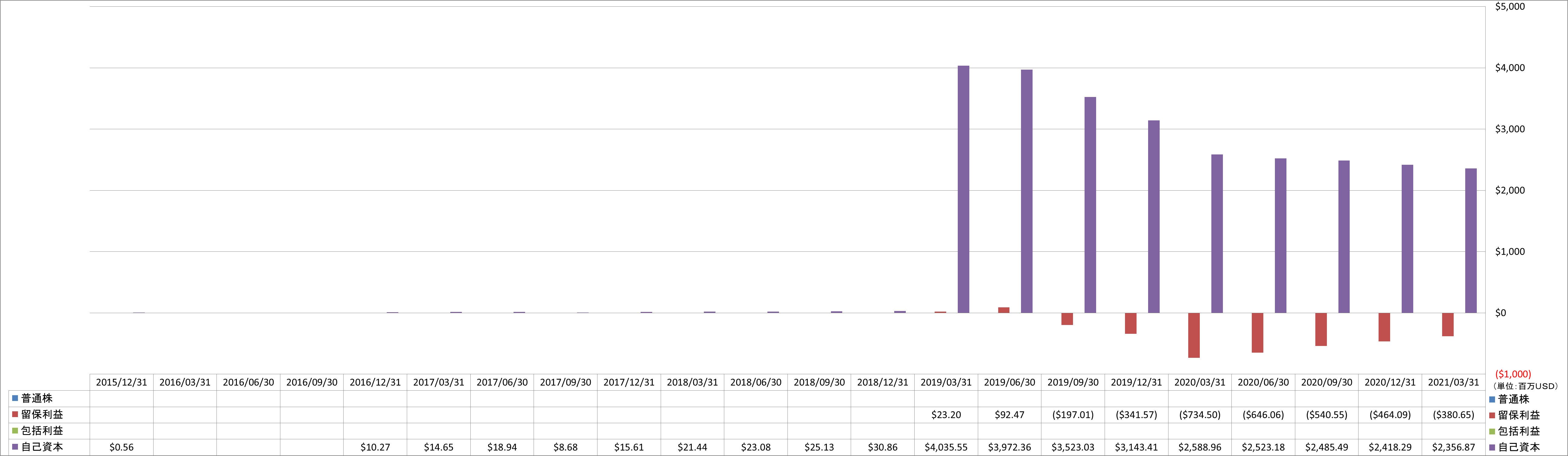Select the $2,356.87 自己資本 cell
The width and height of the screenshot is (1568, 456).
tap(1454, 447)
